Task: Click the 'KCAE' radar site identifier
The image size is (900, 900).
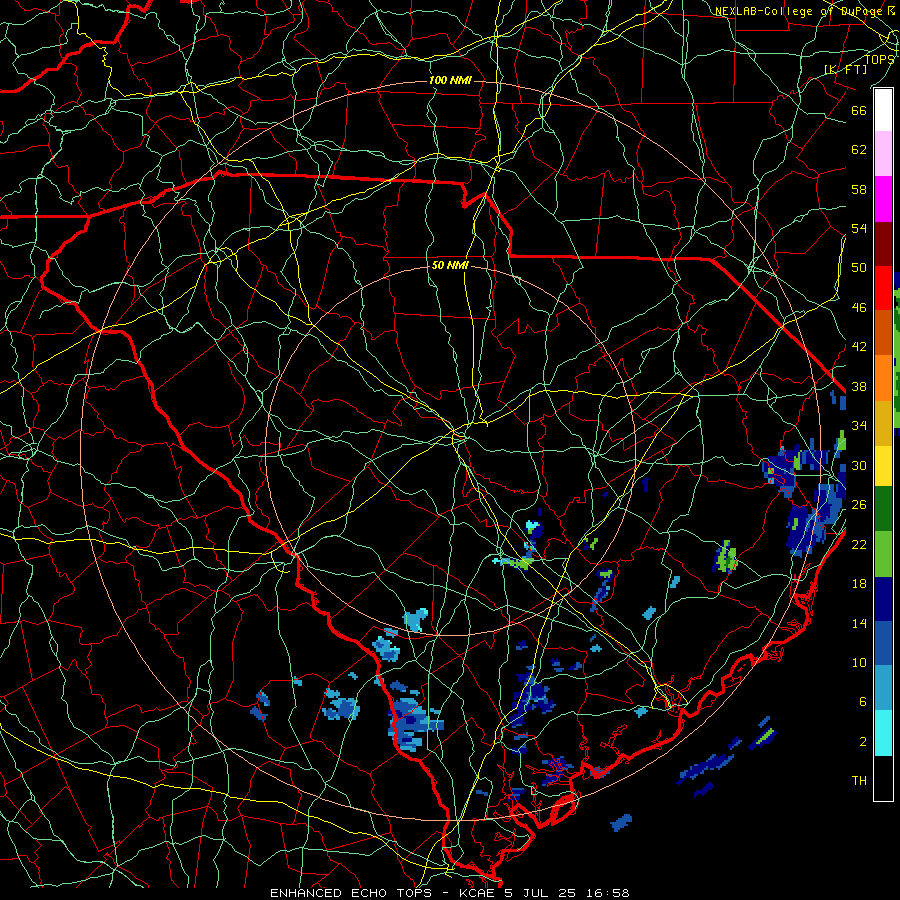Action: point(476,893)
